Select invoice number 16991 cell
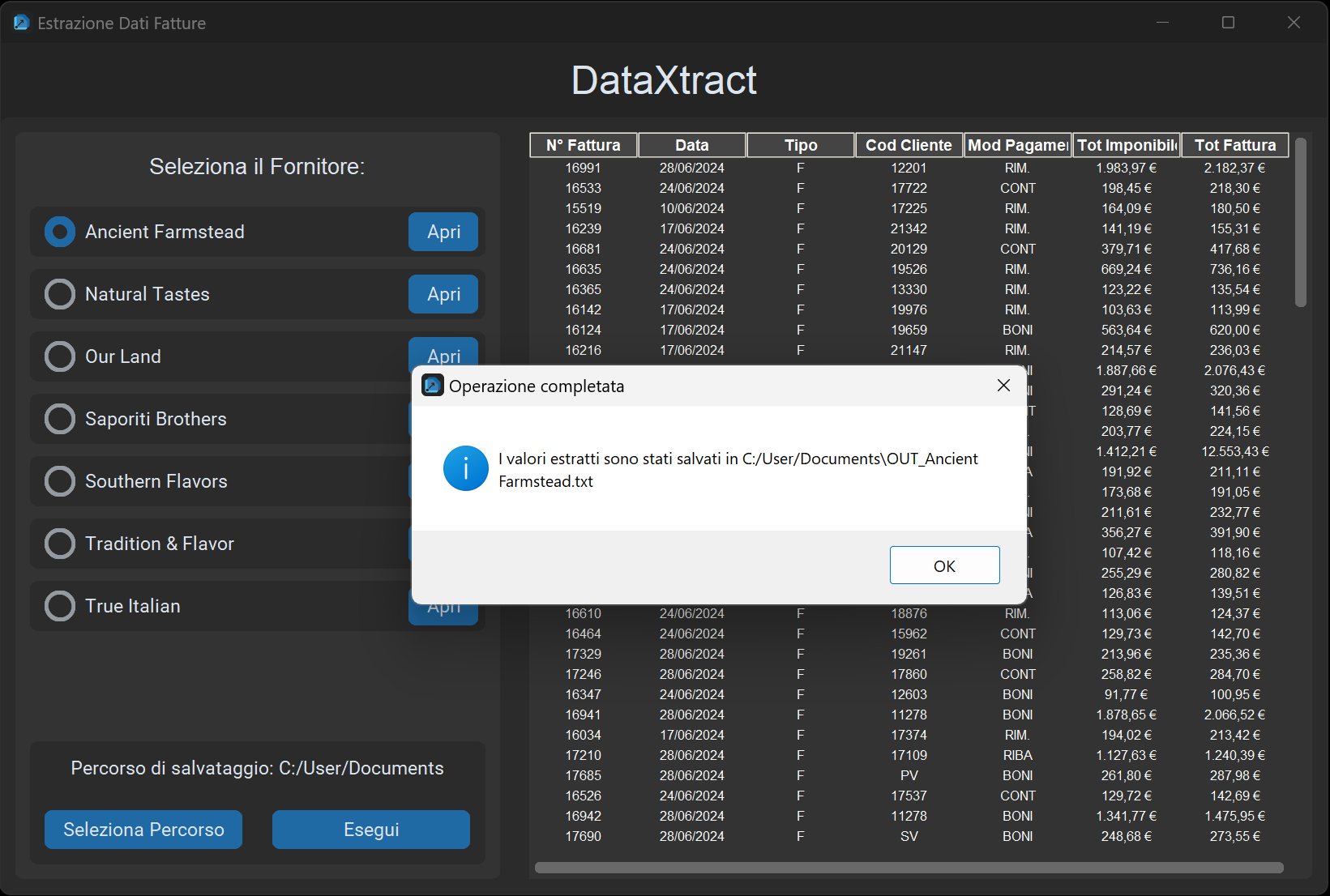This screenshot has height=896, width=1330. point(584,168)
